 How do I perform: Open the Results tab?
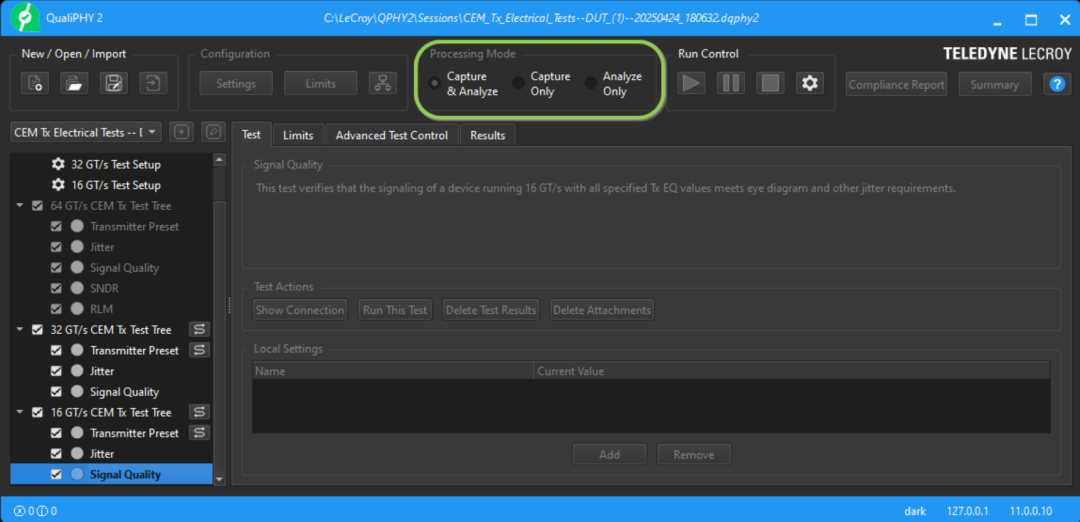pos(488,136)
